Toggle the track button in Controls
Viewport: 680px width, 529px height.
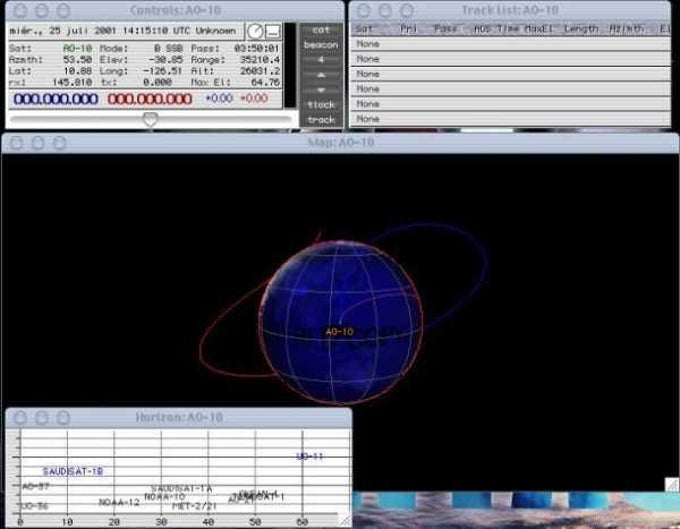321,120
